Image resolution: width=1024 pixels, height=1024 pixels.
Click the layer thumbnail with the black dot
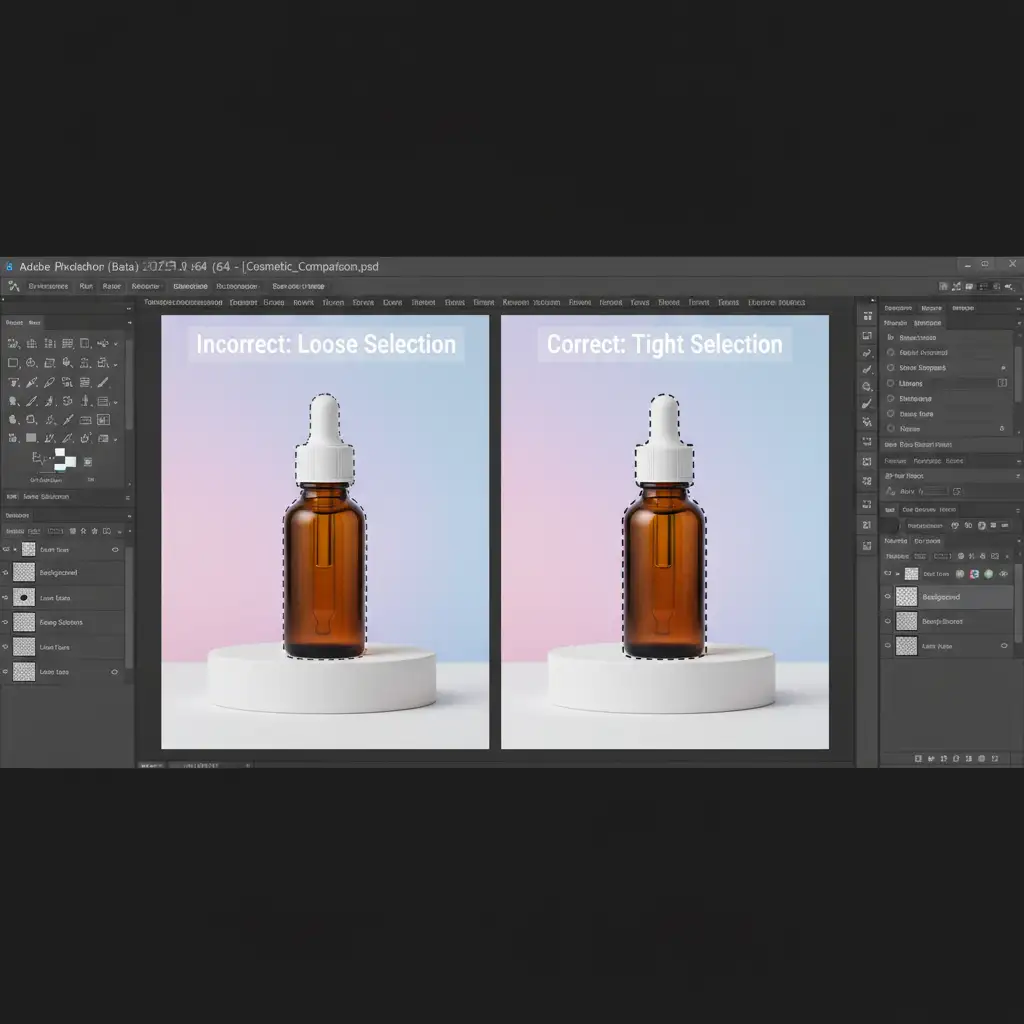click(24, 597)
